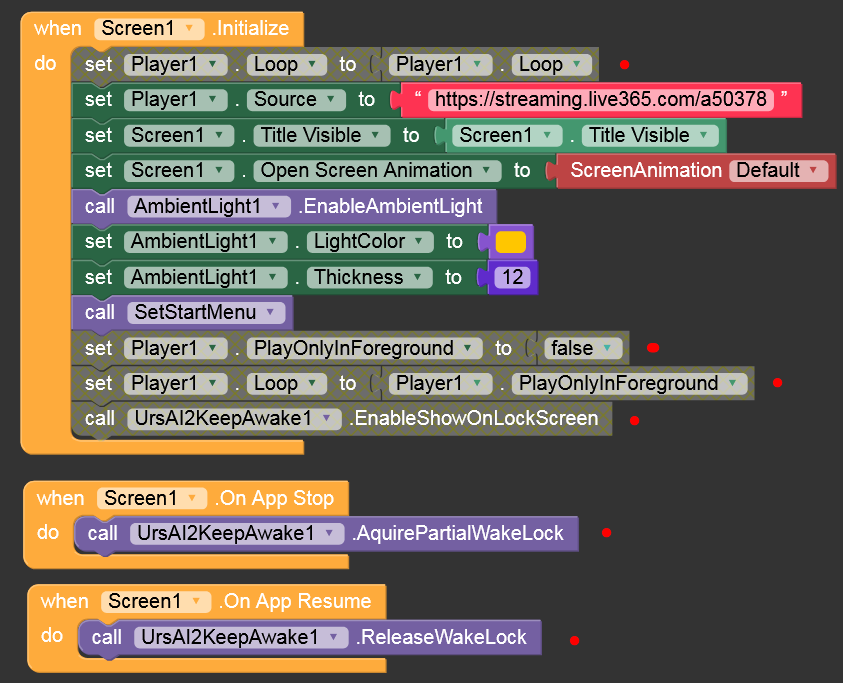Viewport: 843px width, 683px height.
Task: Select the EnableAmbientLight call block
Action: coord(391,207)
